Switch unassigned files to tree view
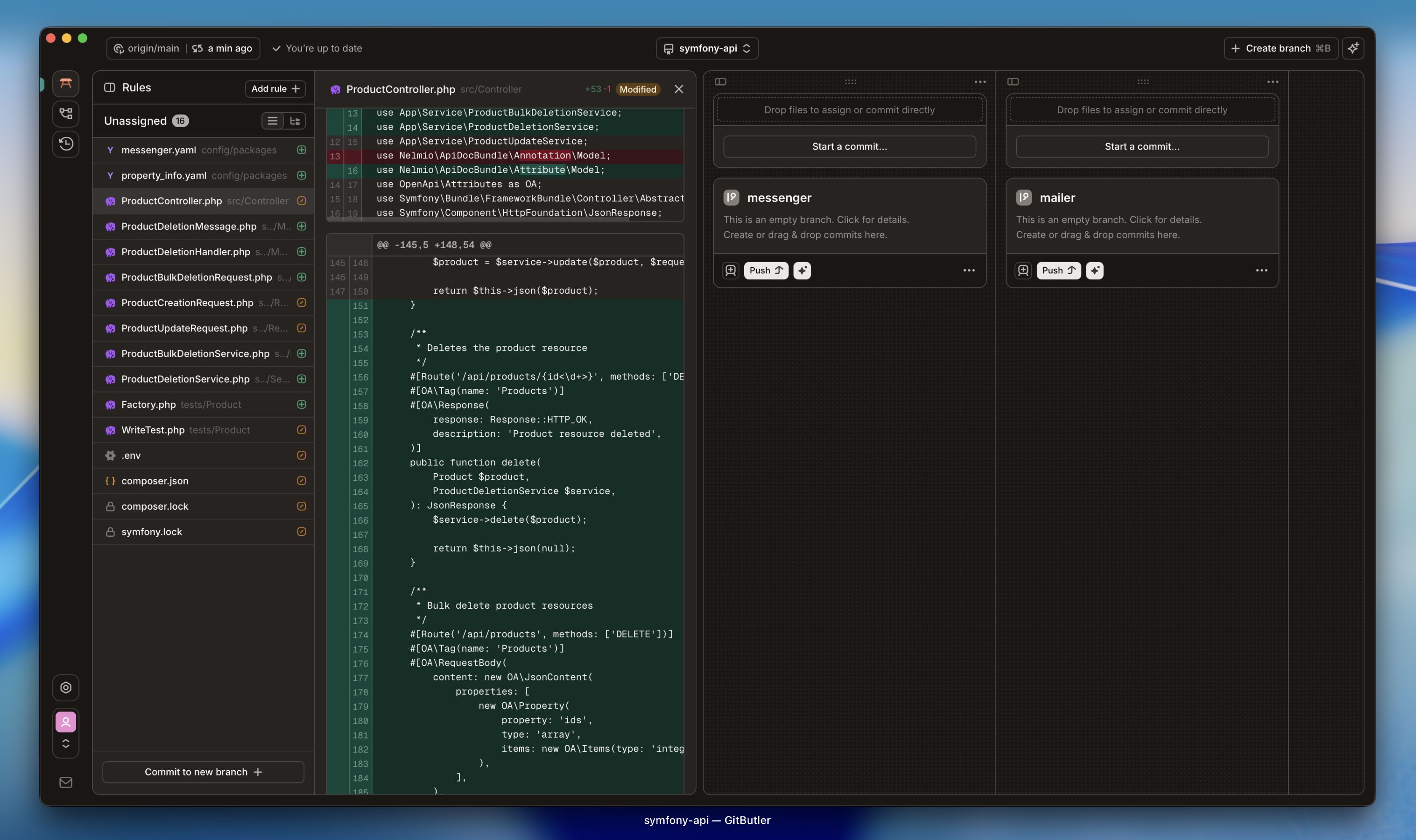Viewport: 1416px width, 840px height. pyautogui.click(x=295, y=121)
